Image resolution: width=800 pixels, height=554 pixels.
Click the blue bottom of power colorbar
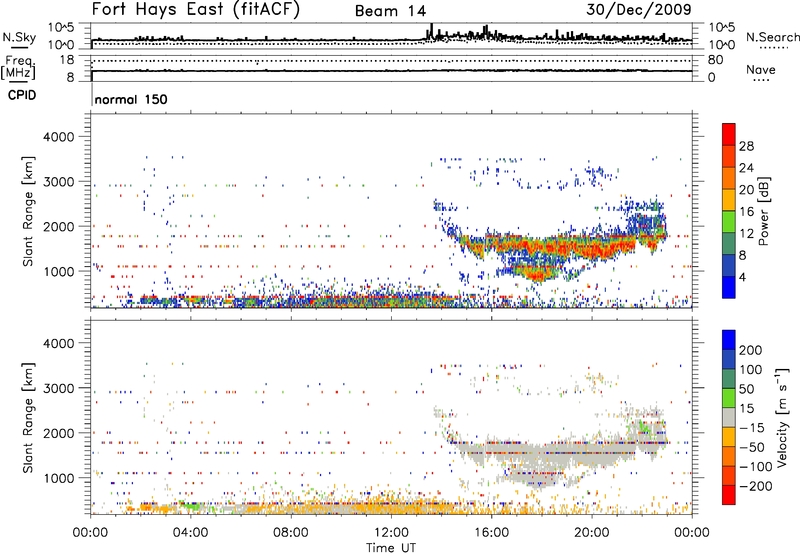729,287
